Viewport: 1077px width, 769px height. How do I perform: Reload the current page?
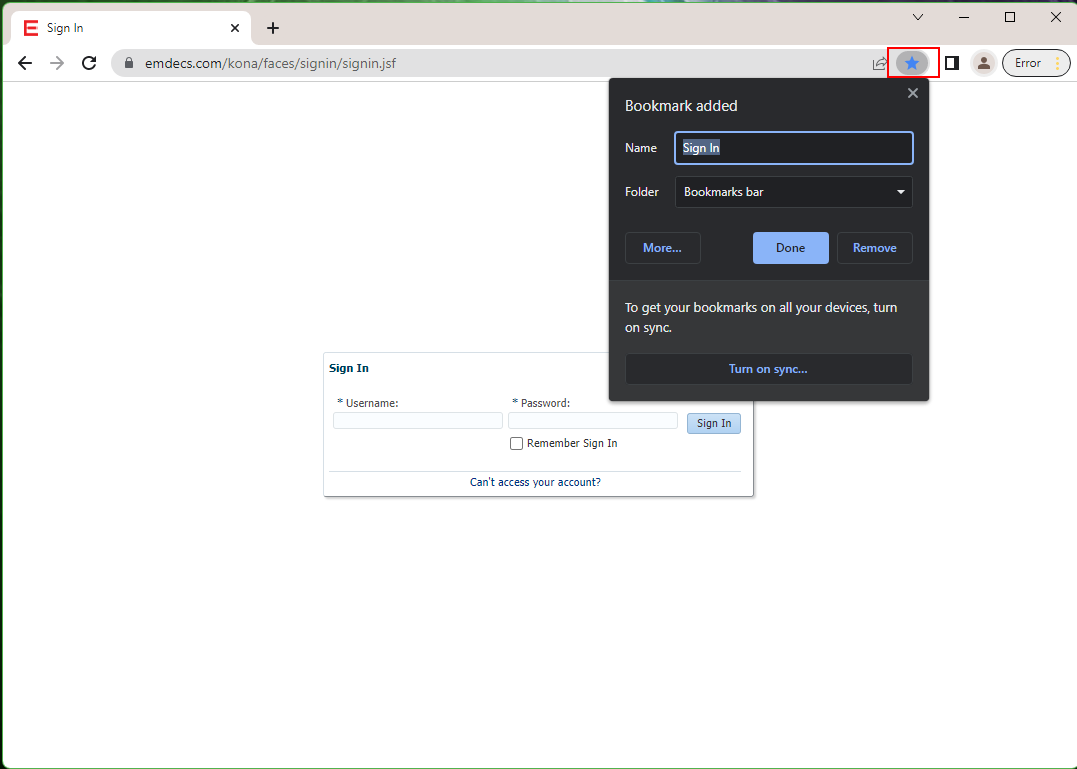[x=89, y=63]
